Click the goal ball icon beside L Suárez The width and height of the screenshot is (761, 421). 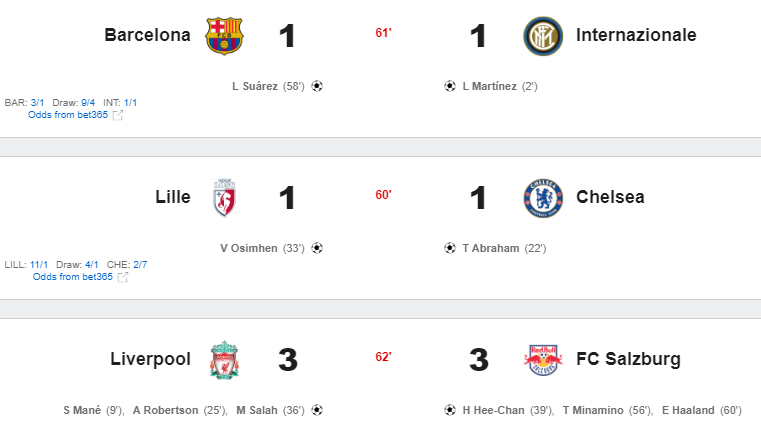pyautogui.click(x=317, y=86)
